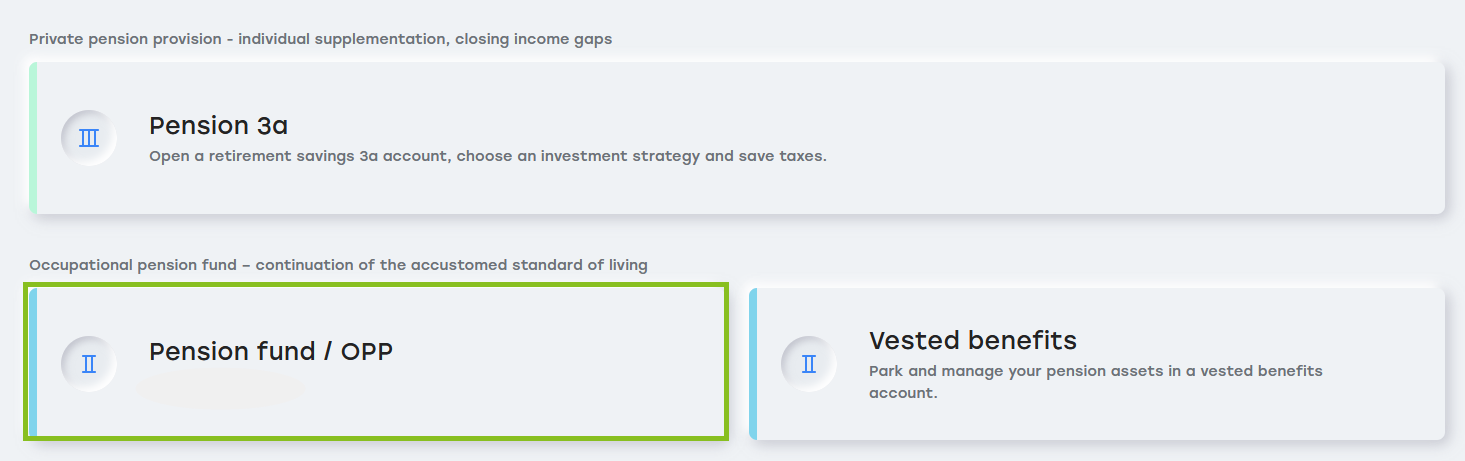Image resolution: width=1465 pixels, height=461 pixels.
Task: Click the 'Occupational pension fund' section heading
Action: pos(338,265)
